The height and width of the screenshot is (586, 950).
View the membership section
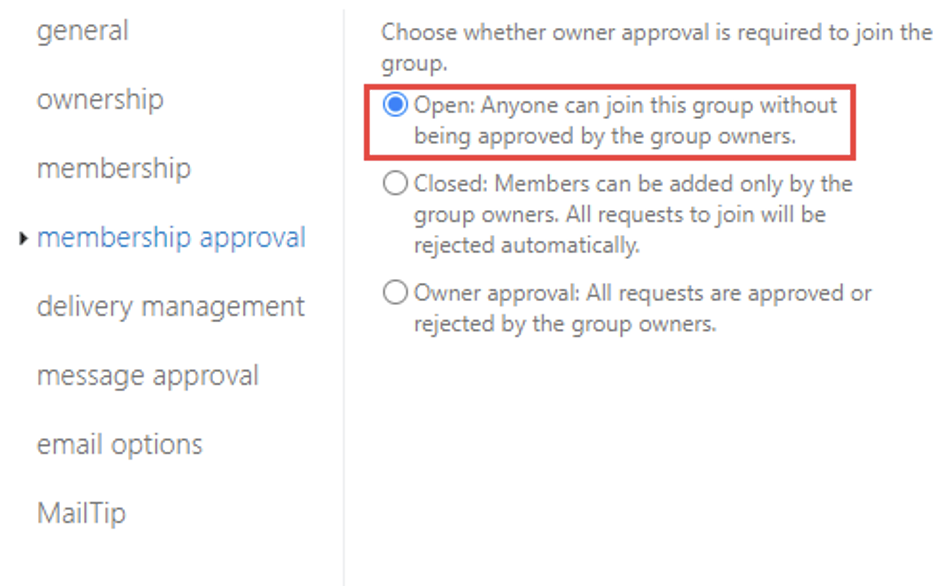pos(113,168)
